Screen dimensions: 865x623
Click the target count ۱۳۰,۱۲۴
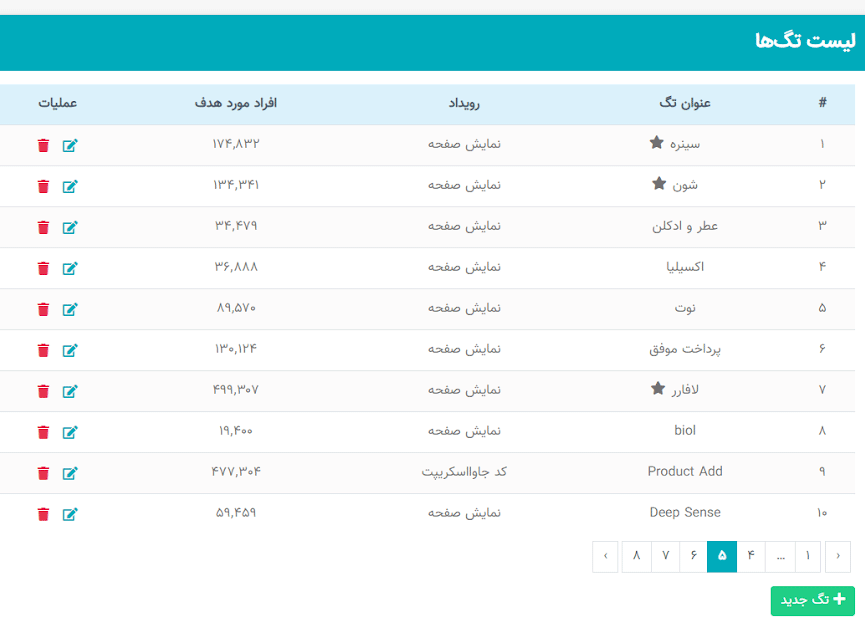[x=236, y=349]
